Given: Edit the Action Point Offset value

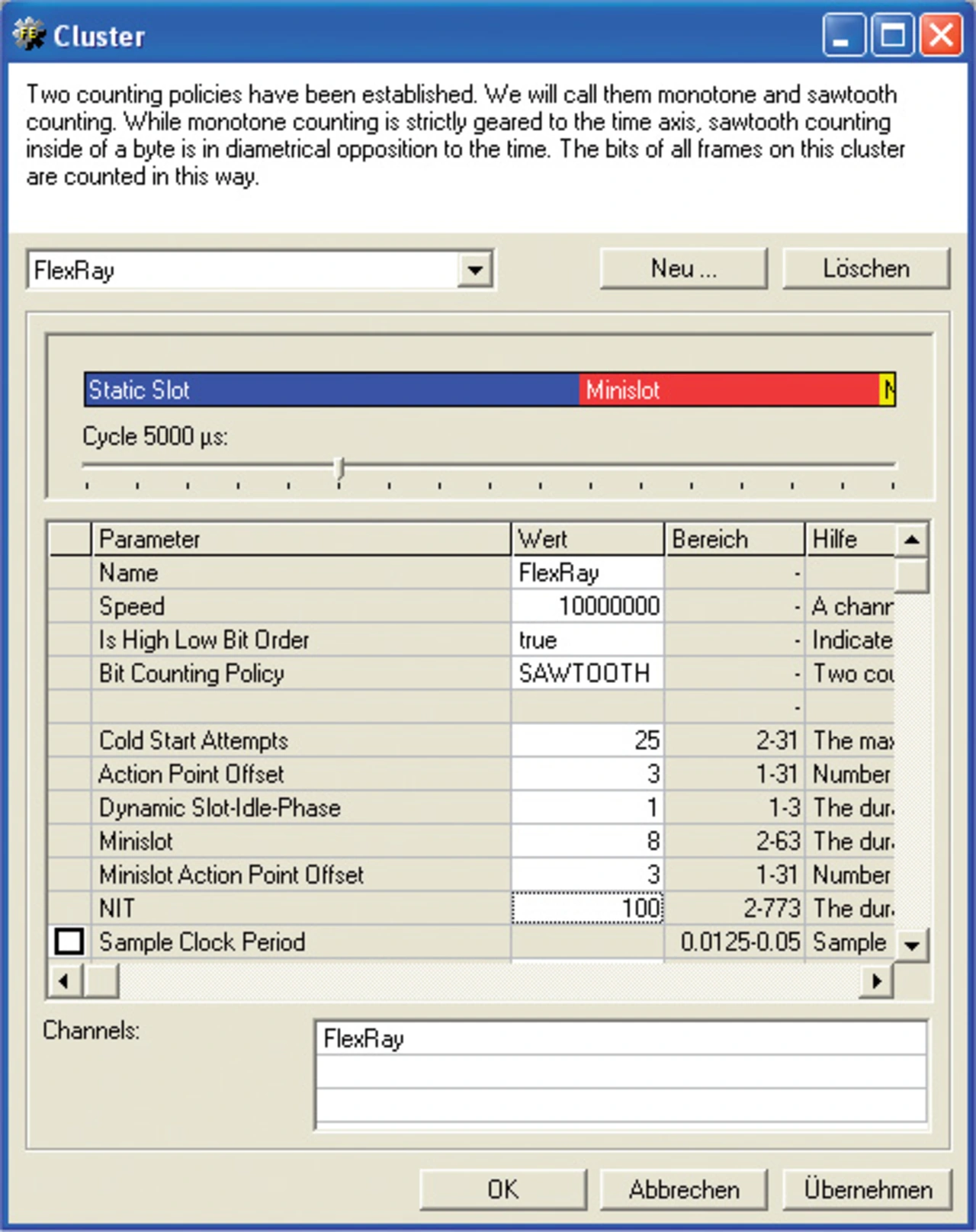Looking at the screenshot, I should click(588, 774).
